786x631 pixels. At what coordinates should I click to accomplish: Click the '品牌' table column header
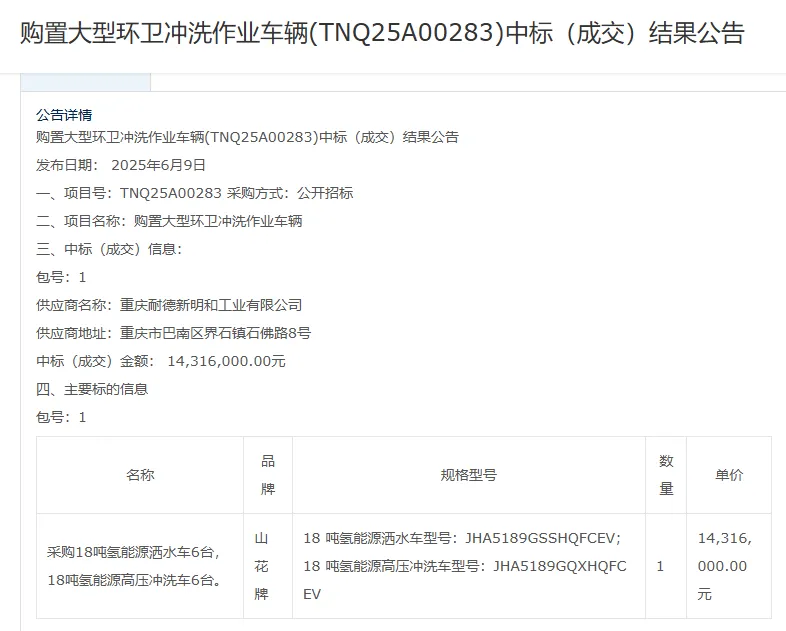(x=268, y=475)
